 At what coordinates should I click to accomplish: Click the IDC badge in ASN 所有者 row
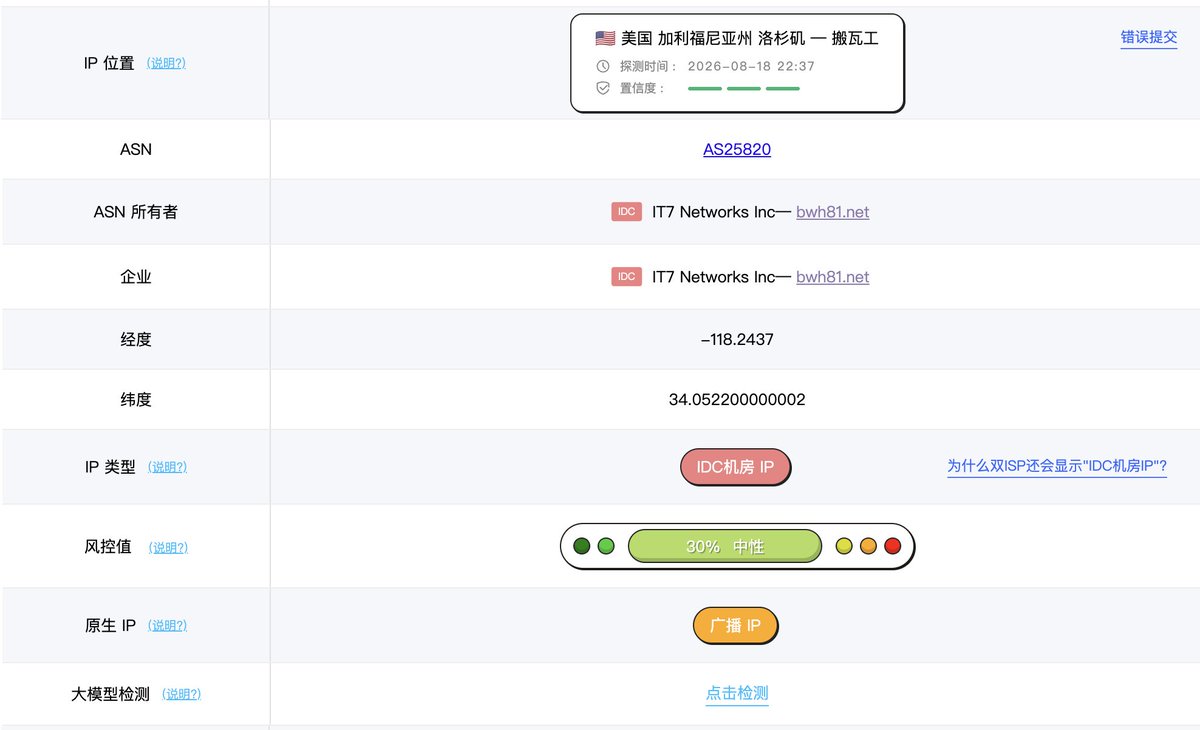[626, 212]
